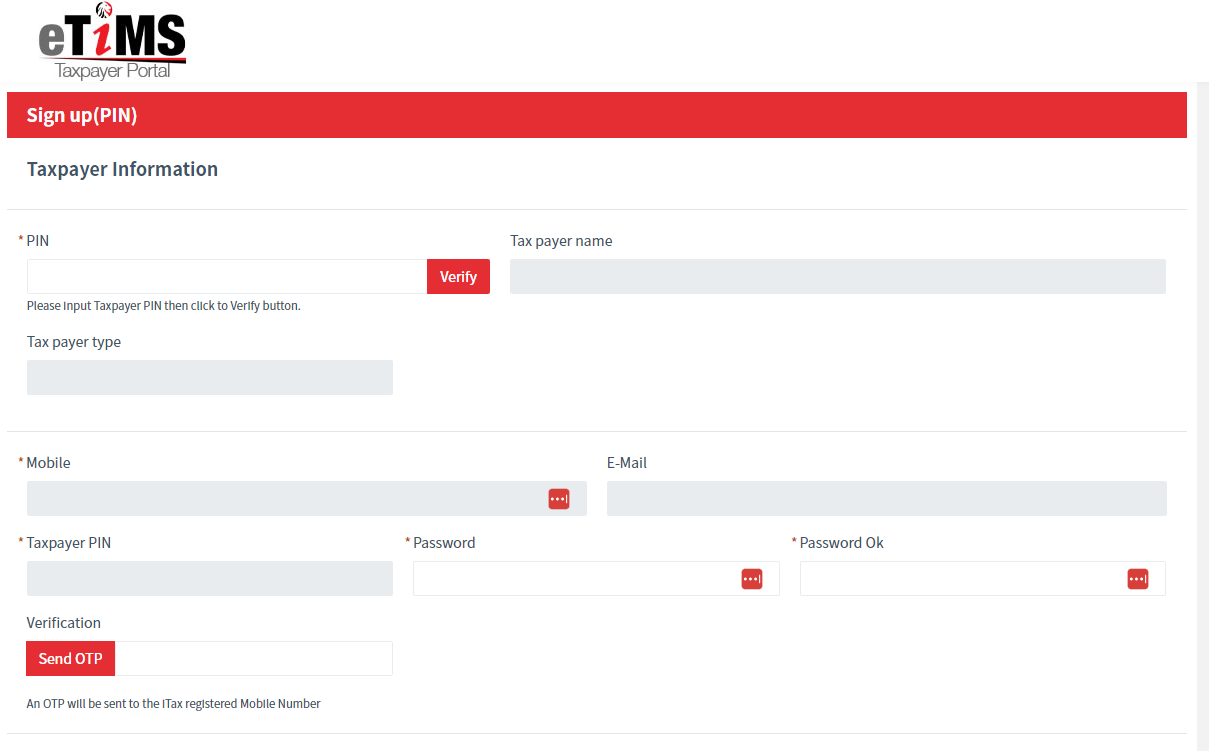The height and width of the screenshot is (751, 1209).
Task: Click the Sign up(PIN) header text
Action: (82, 115)
